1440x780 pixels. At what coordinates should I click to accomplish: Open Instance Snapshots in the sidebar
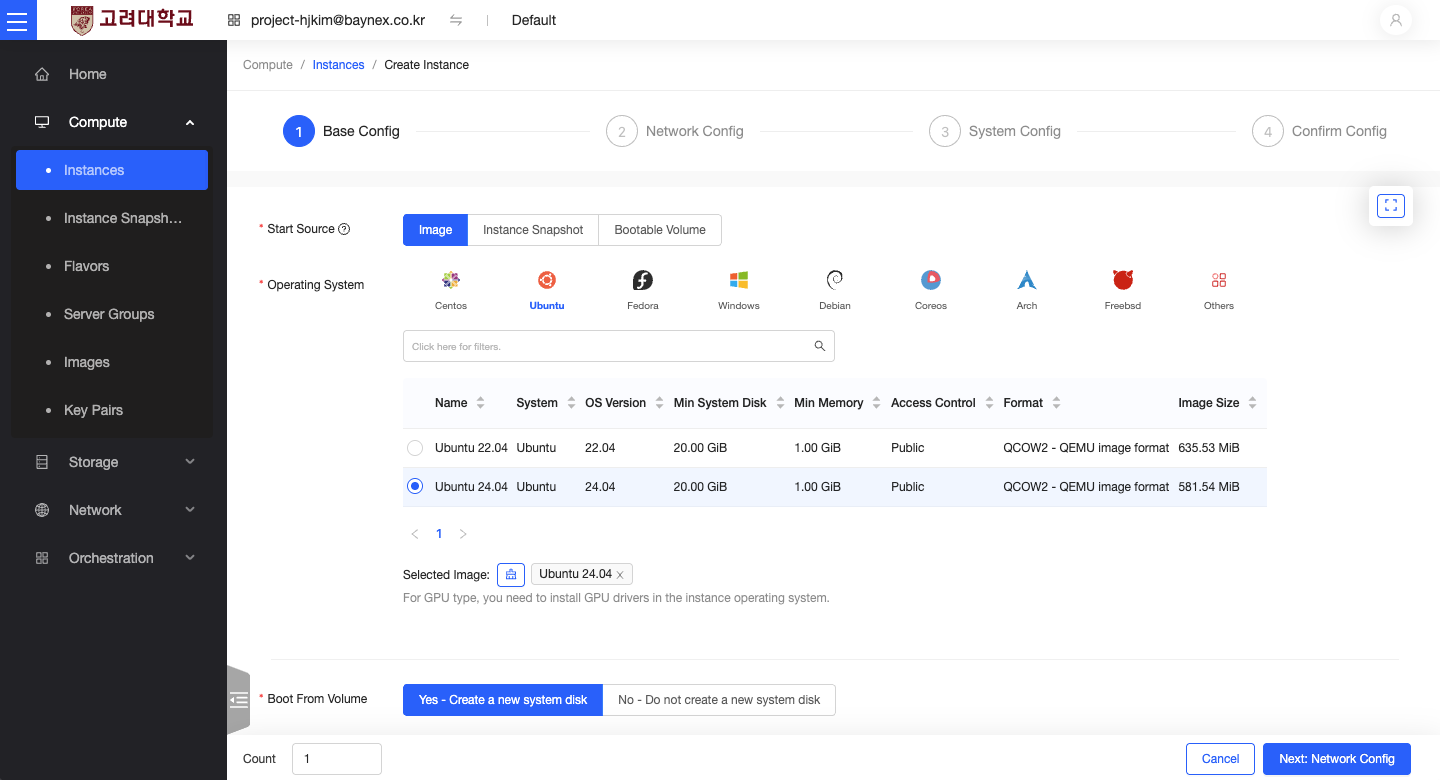pos(112,218)
